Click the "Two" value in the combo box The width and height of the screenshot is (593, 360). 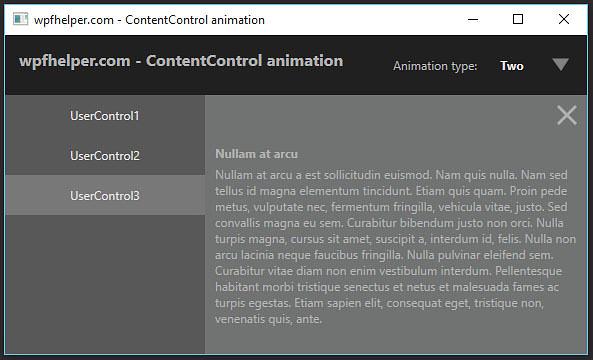coord(512,66)
